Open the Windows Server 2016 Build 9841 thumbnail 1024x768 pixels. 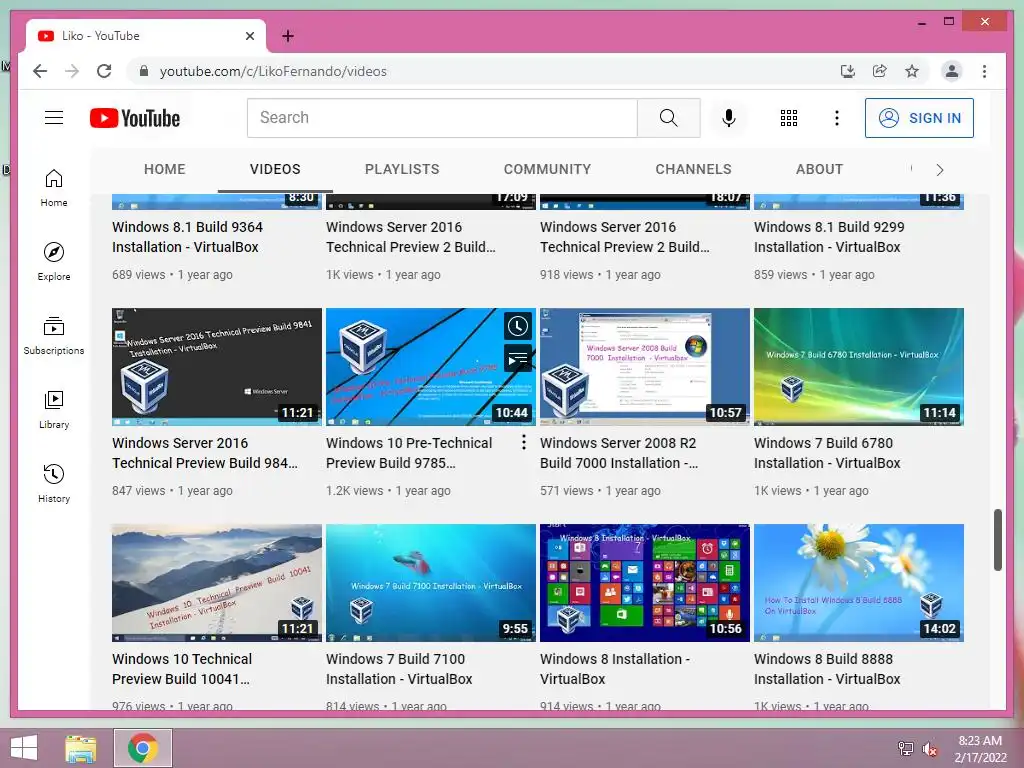pyautogui.click(x=217, y=366)
